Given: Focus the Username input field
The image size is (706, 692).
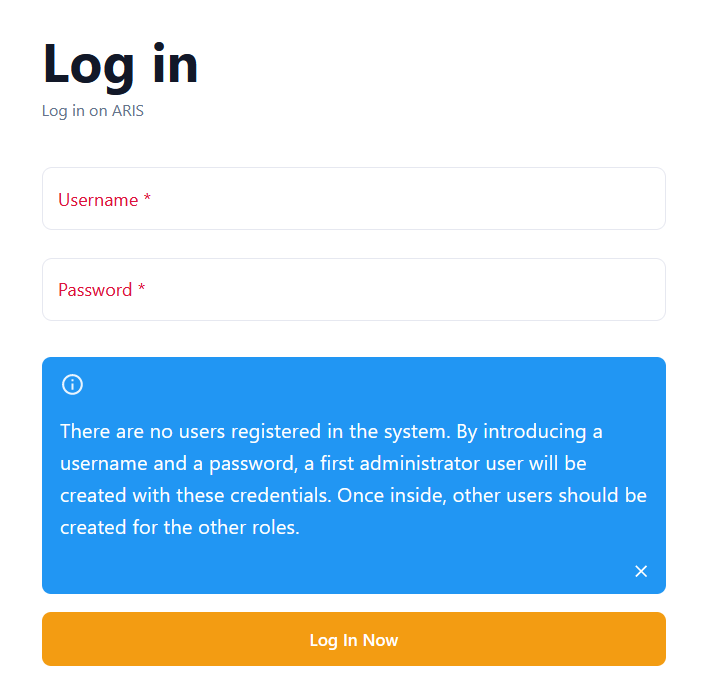Looking at the screenshot, I should [353, 199].
